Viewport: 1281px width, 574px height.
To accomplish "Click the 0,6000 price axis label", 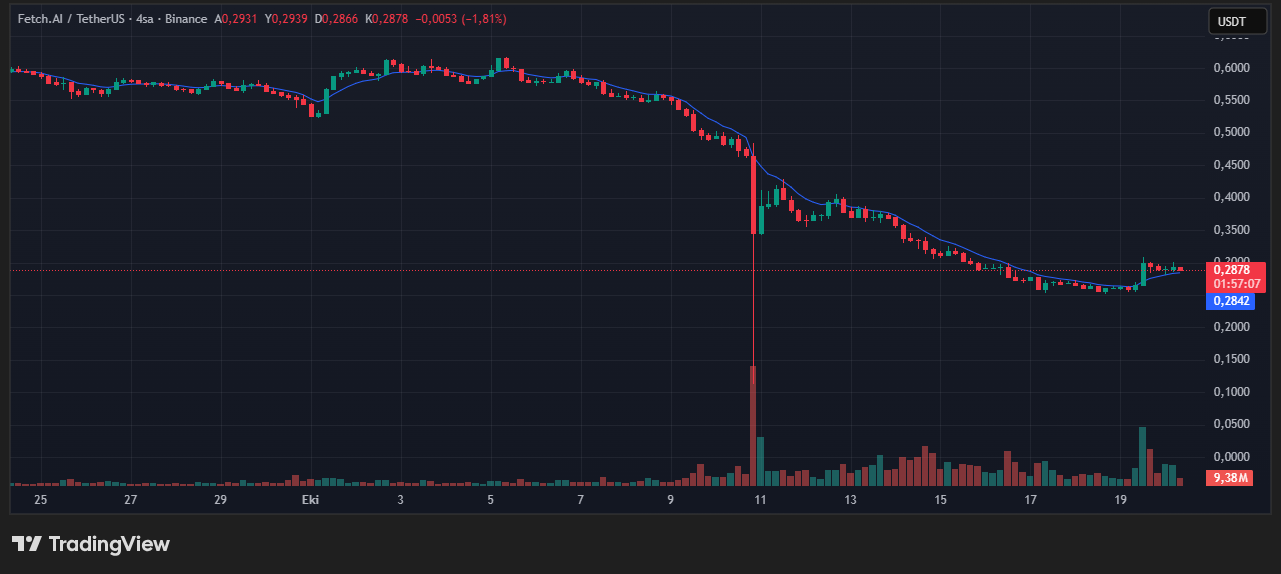I will pyautogui.click(x=1232, y=68).
